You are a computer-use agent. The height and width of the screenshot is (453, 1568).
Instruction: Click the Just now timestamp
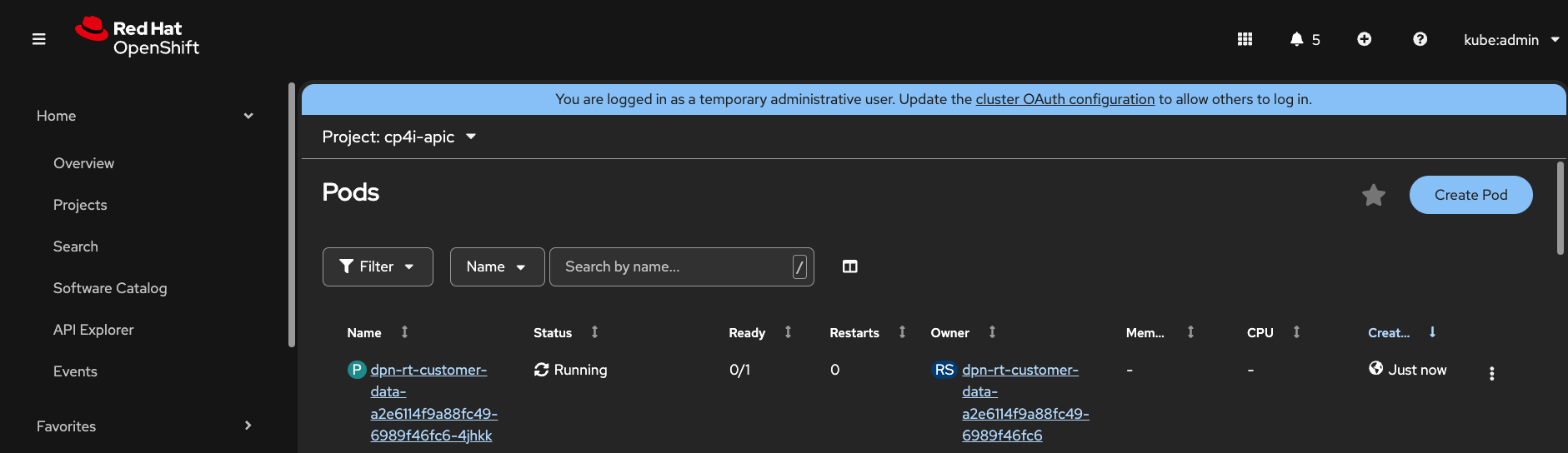click(1417, 370)
